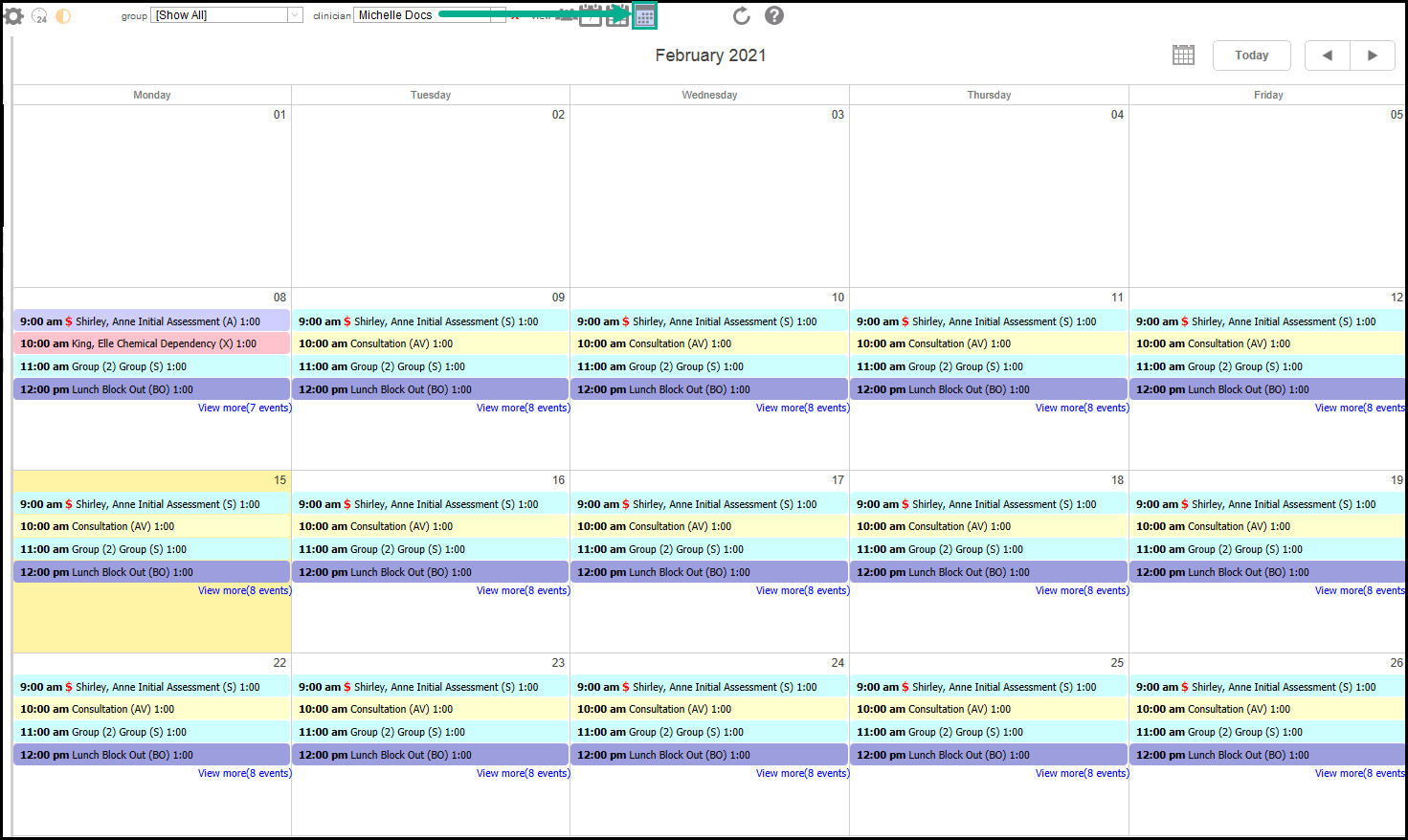Image resolution: width=1408 pixels, height=840 pixels.
Task: Open the help question mark icon
Action: [774, 16]
